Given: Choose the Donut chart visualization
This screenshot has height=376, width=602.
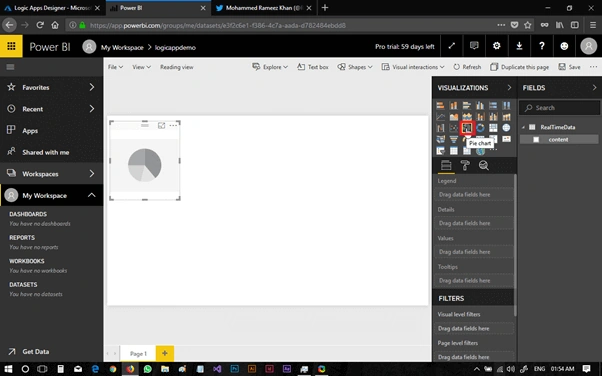Looking at the screenshot, I should click(x=480, y=128).
